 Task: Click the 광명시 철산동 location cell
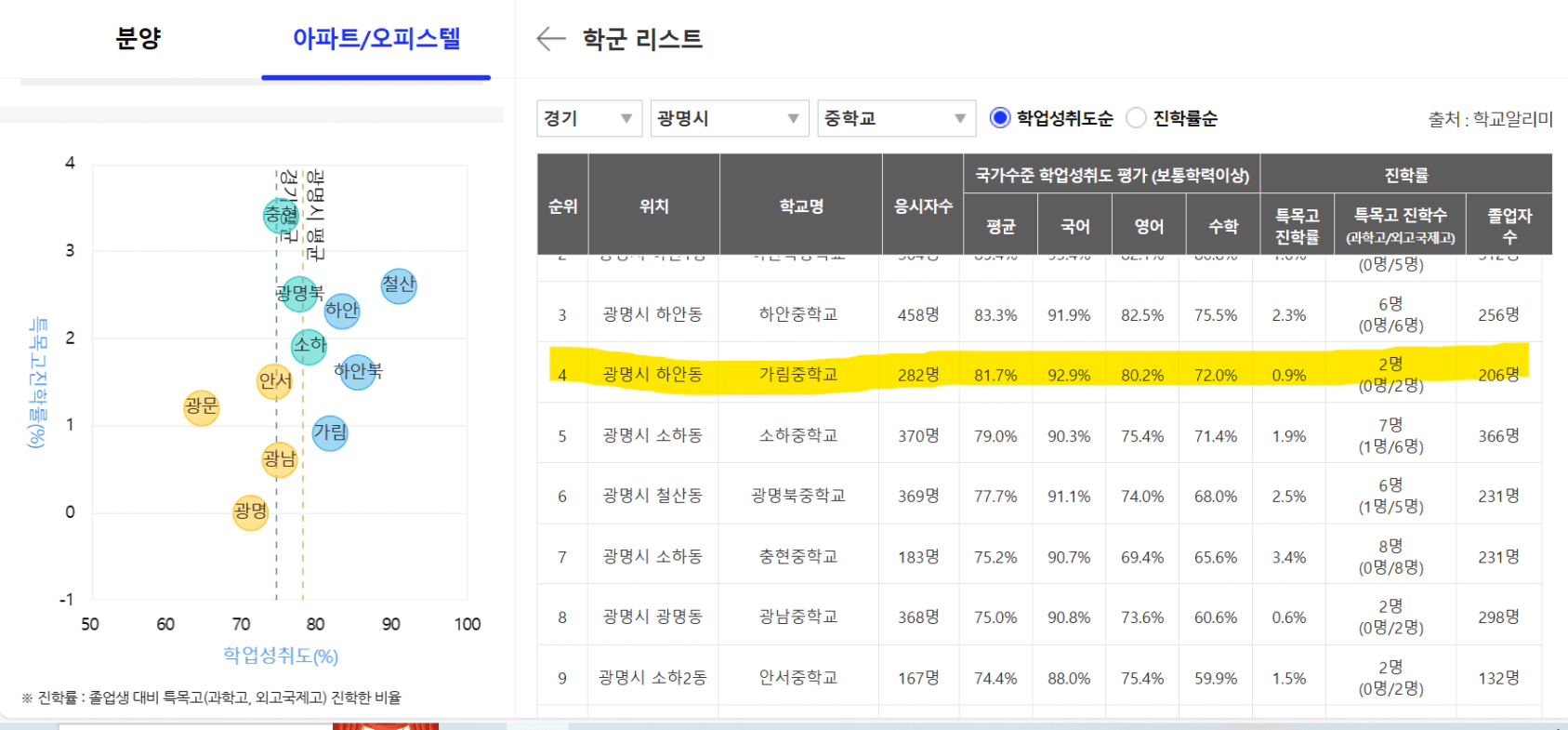652,496
